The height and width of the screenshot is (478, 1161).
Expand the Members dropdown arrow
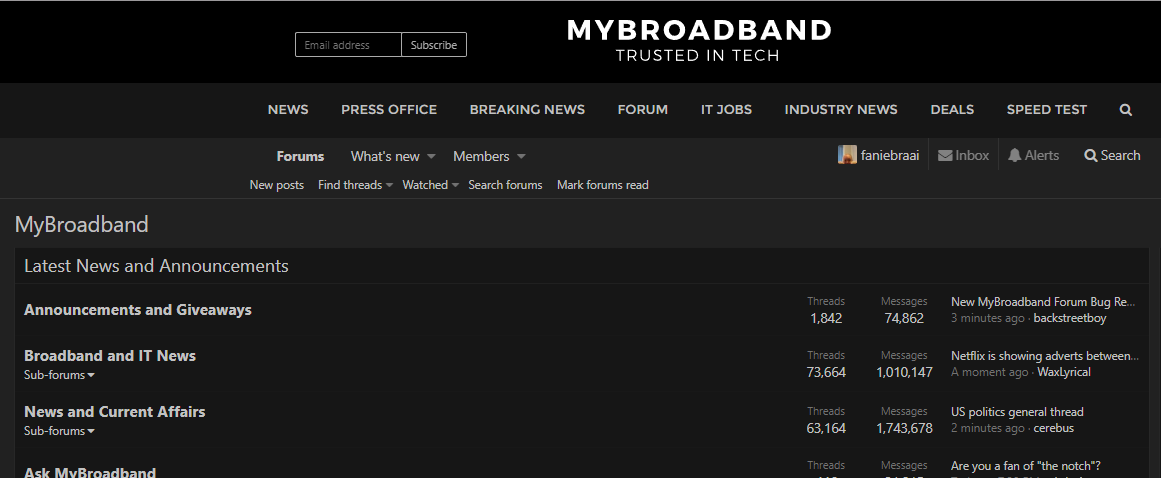[x=521, y=157]
